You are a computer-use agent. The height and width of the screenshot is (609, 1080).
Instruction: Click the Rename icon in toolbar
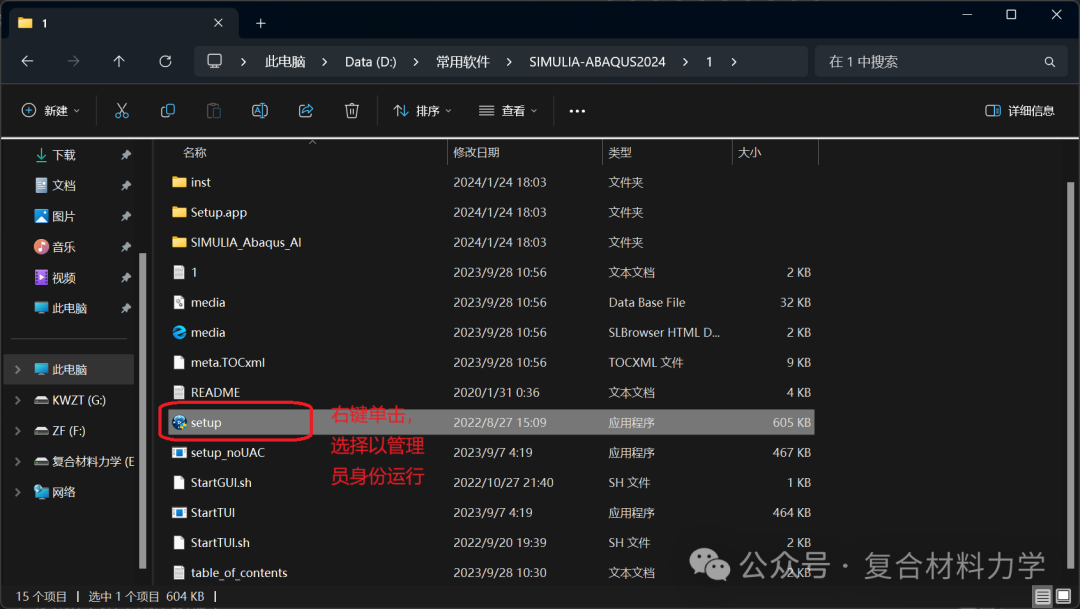(260, 110)
